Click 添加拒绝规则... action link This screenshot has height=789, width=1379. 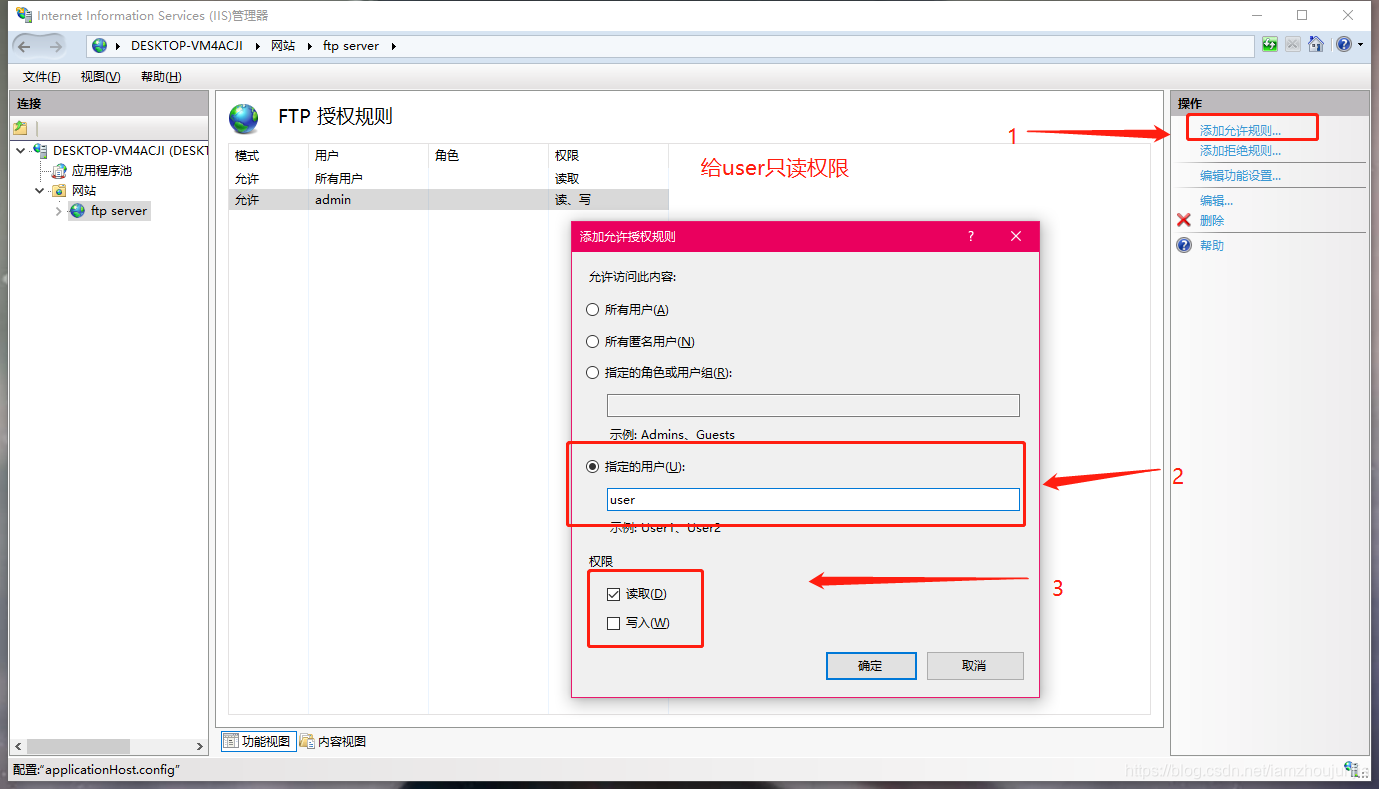(x=1240, y=151)
